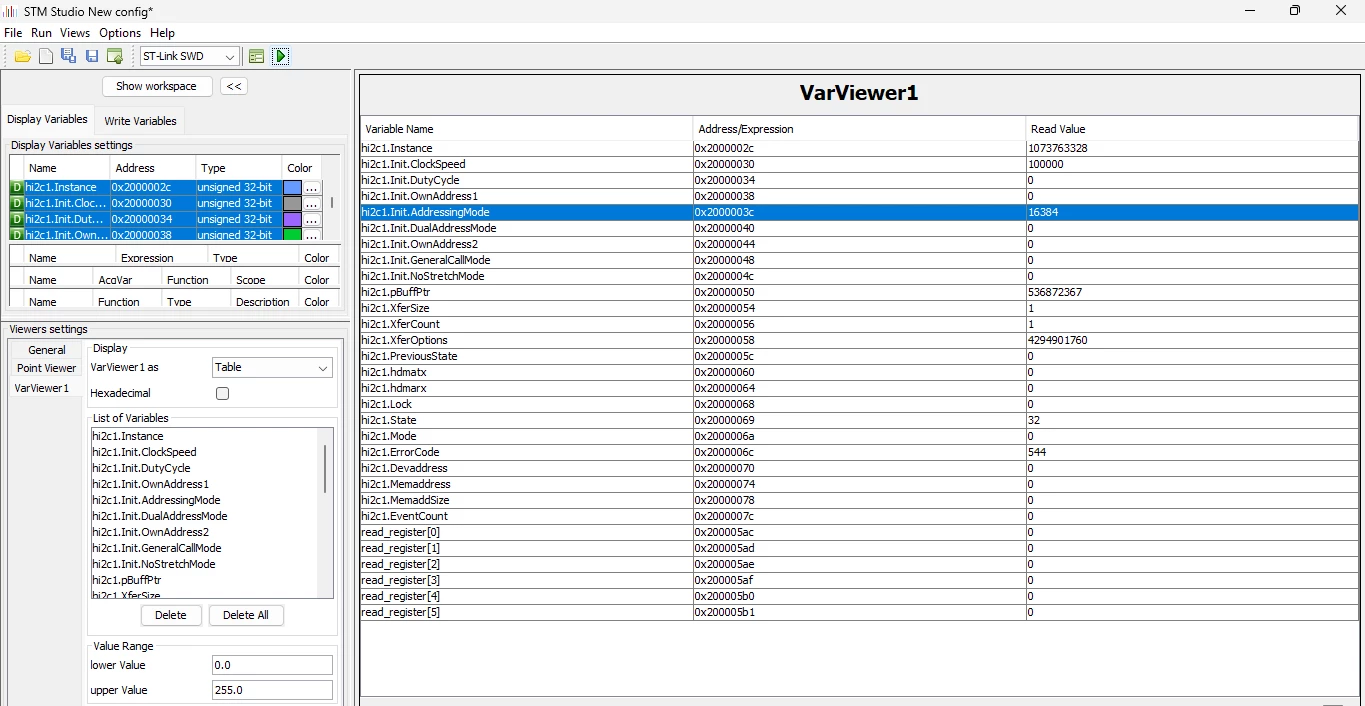Click the D icon for hi2c1.Instance
The width and height of the screenshot is (1365, 706).
point(17,187)
